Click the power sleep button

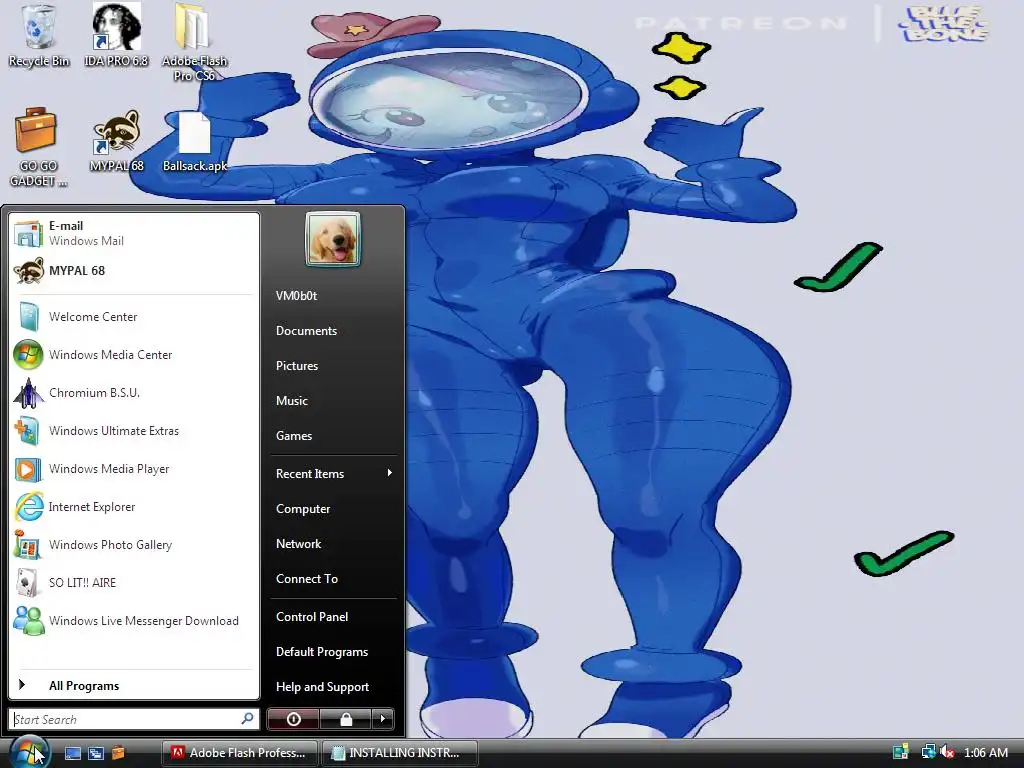(293, 719)
